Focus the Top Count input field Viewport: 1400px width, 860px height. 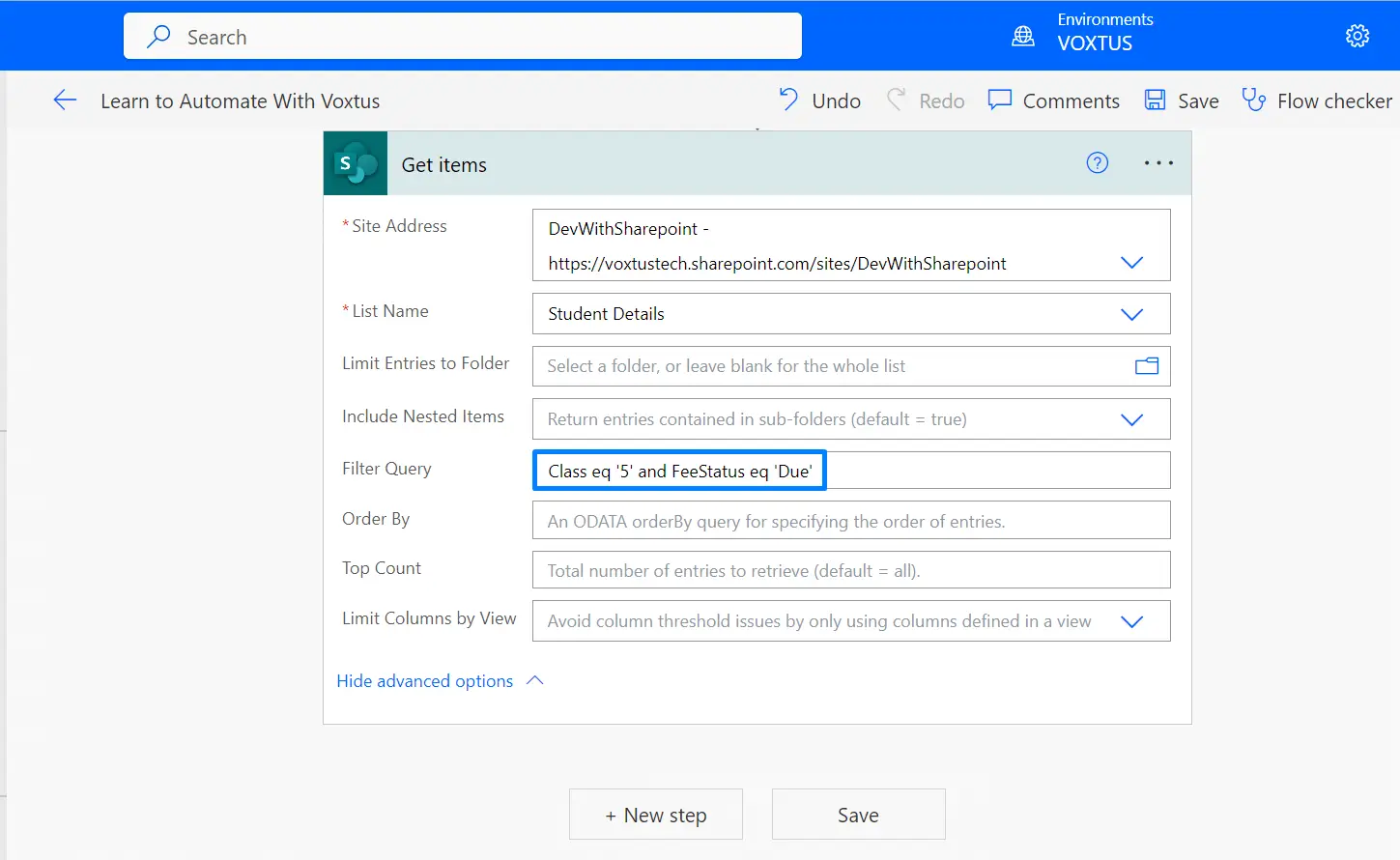pos(850,570)
